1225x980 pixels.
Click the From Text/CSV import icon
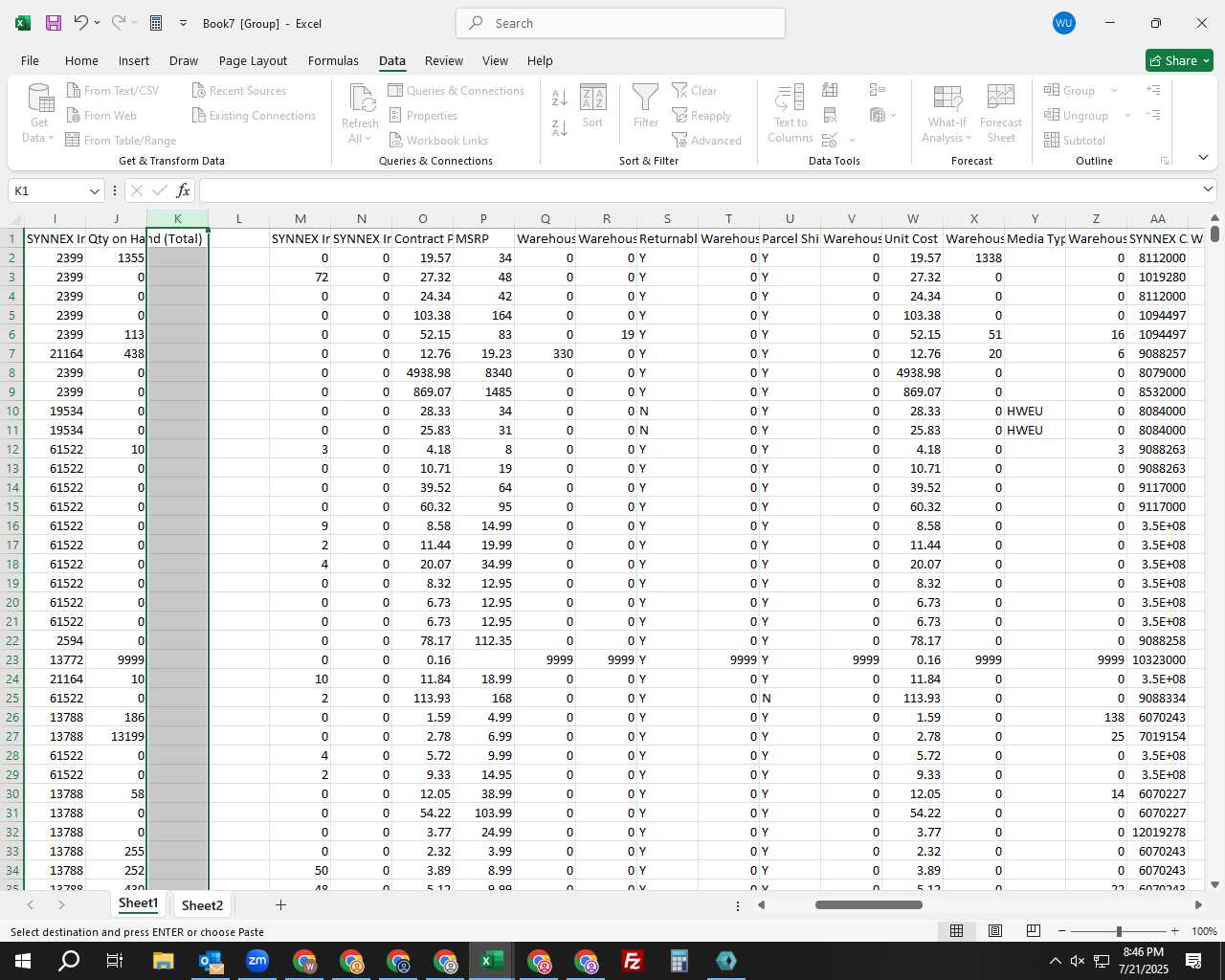pyautogui.click(x=74, y=90)
